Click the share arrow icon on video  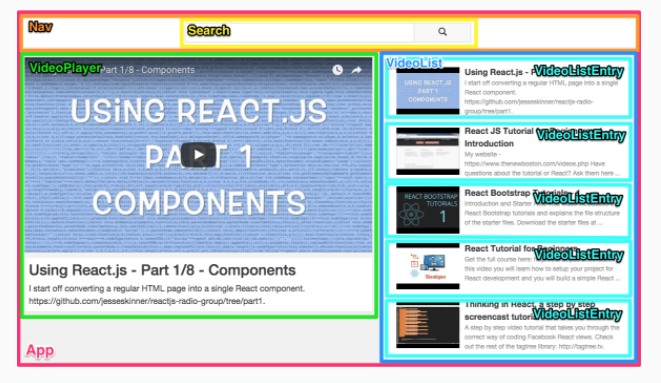(x=357, y=70)
